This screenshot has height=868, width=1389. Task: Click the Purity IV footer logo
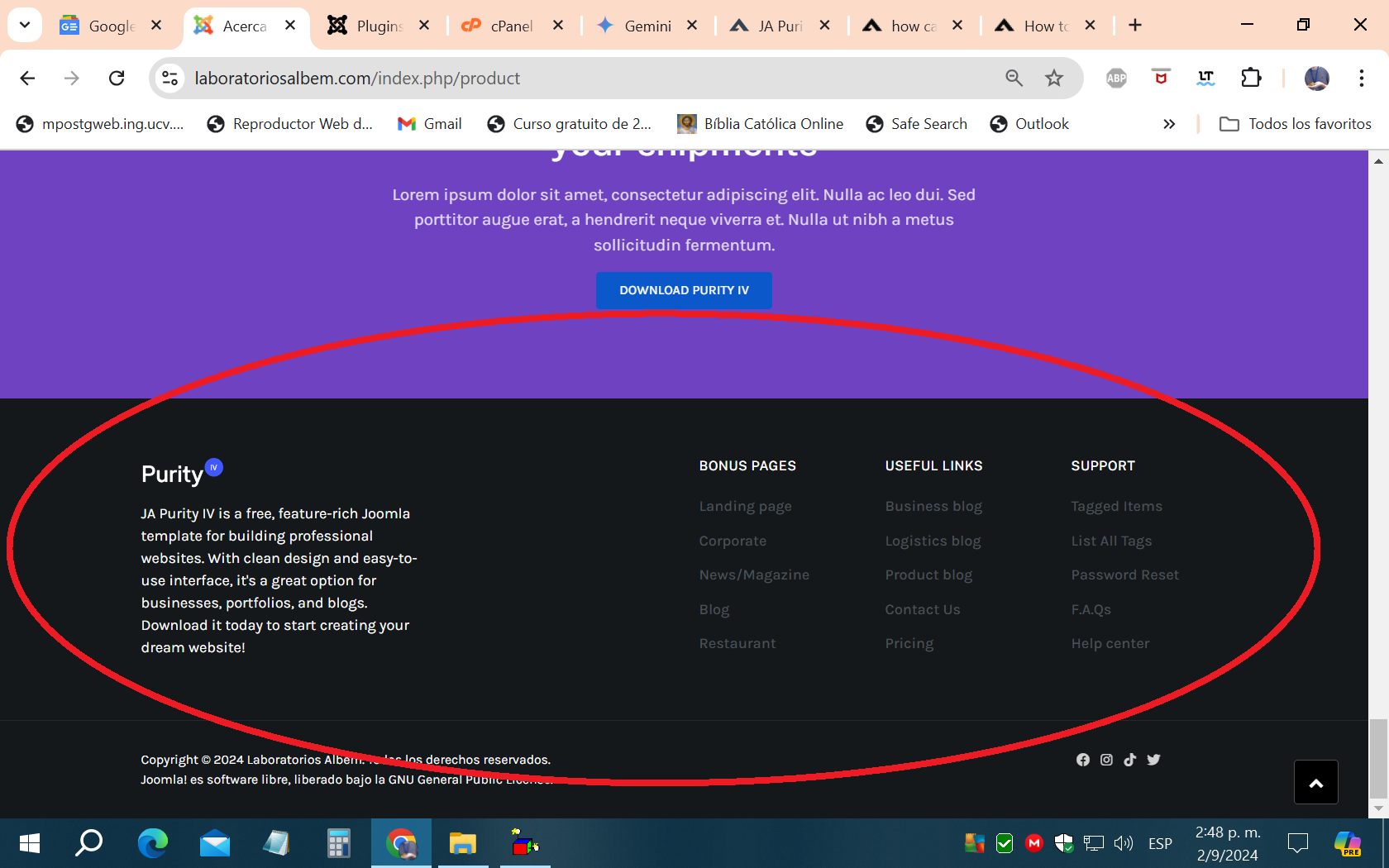182,473
